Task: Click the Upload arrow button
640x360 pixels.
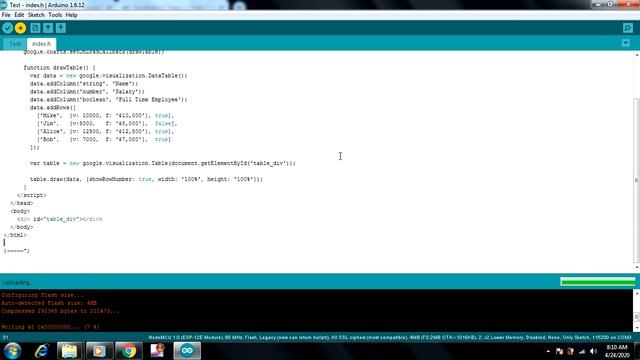Action: [20, 28]
